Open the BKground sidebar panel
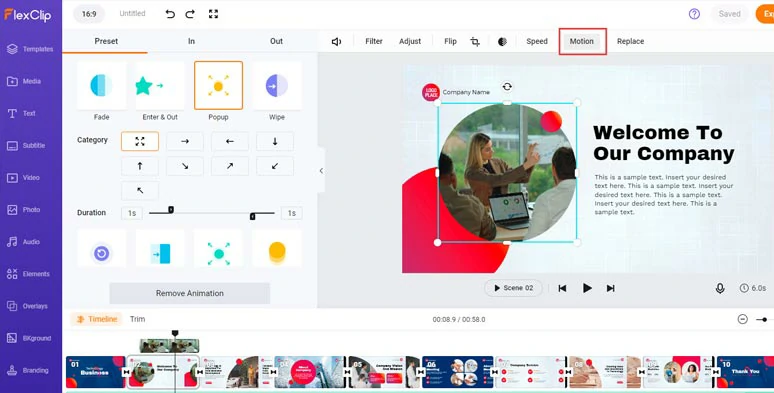Screen dimensions: 774x393 pyautogui.click(x=29, y=338)
